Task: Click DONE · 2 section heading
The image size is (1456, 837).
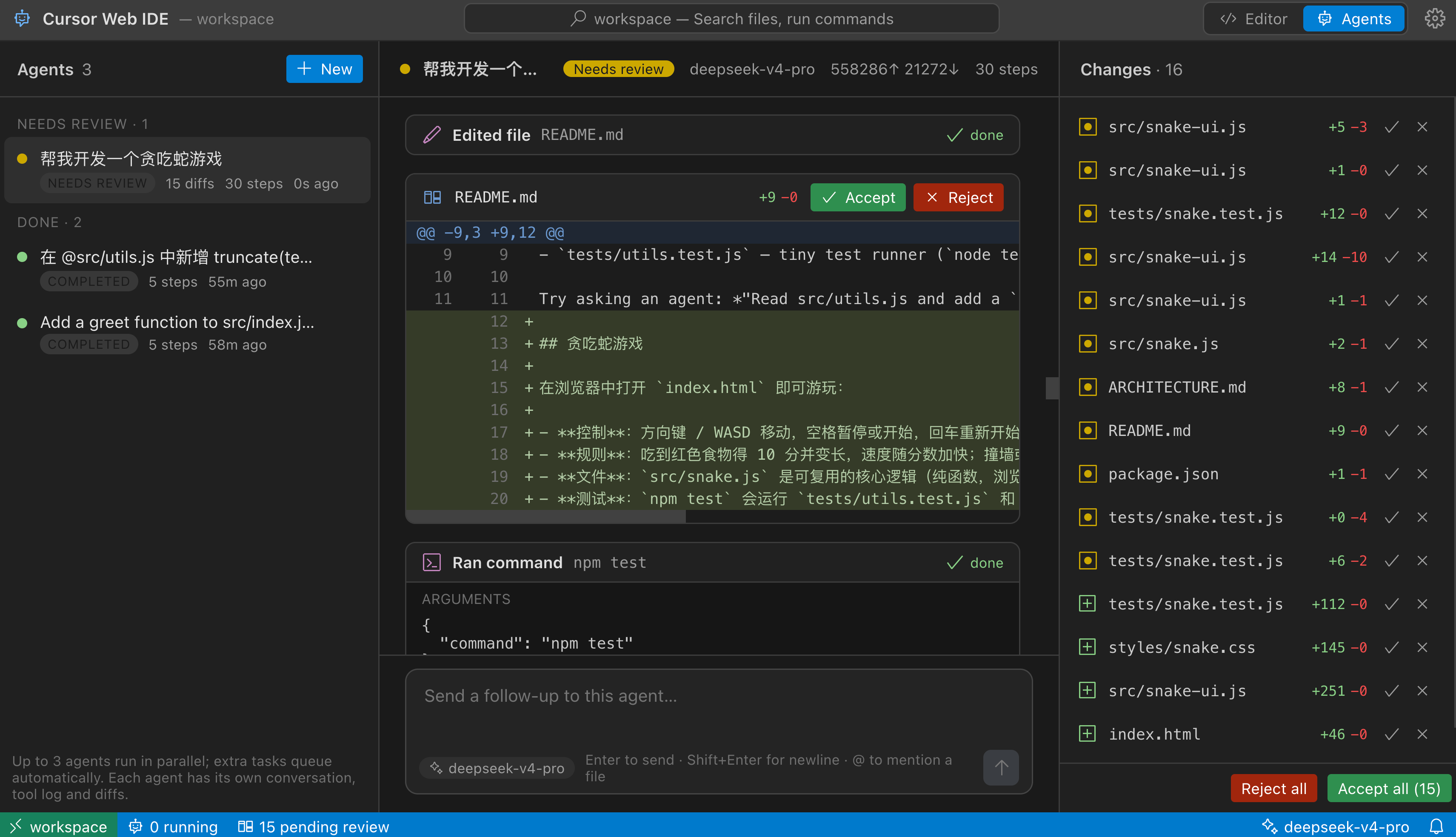Action: pos(49,222)
